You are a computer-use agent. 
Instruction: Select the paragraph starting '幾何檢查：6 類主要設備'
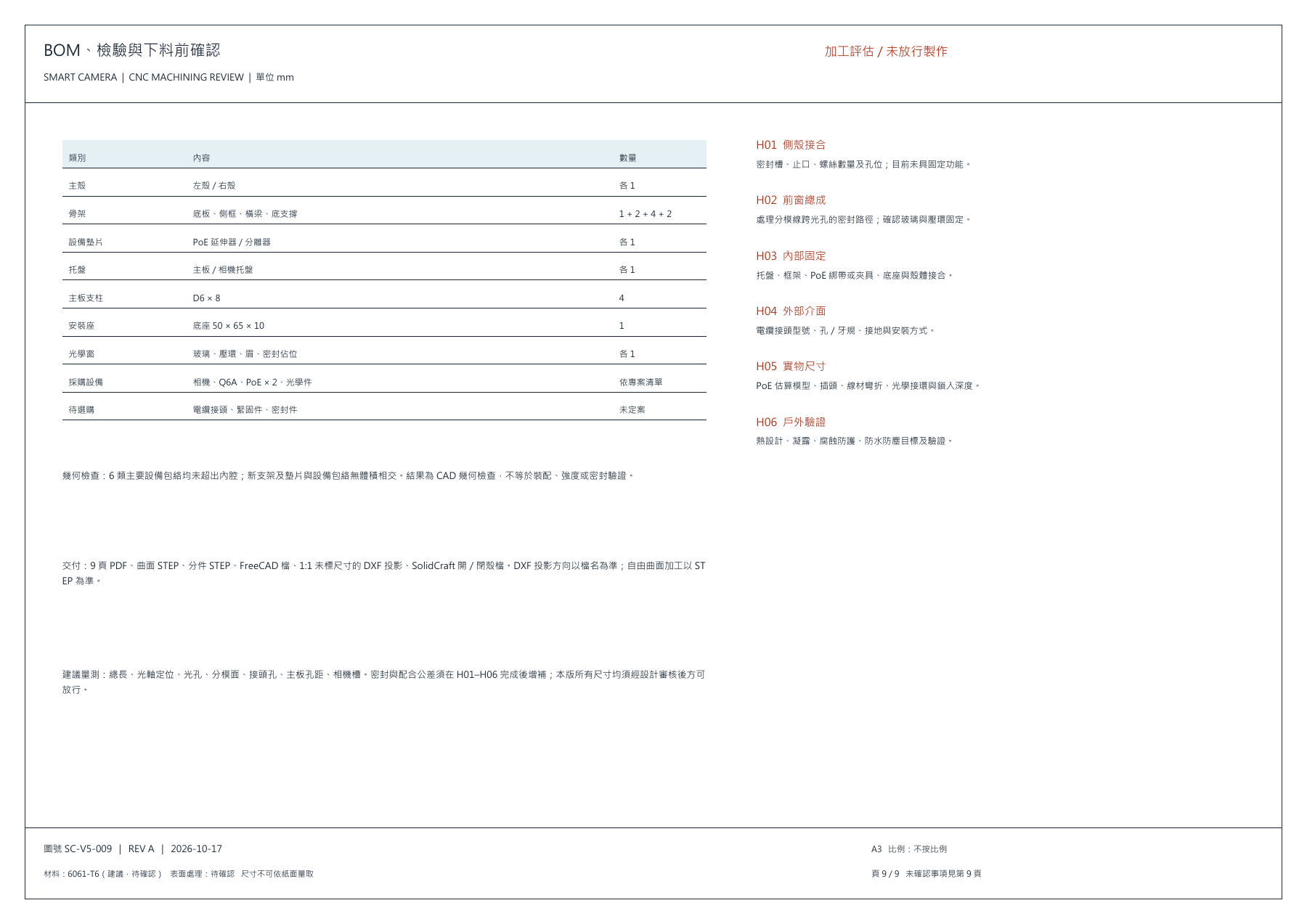click(x=349, y=475)
